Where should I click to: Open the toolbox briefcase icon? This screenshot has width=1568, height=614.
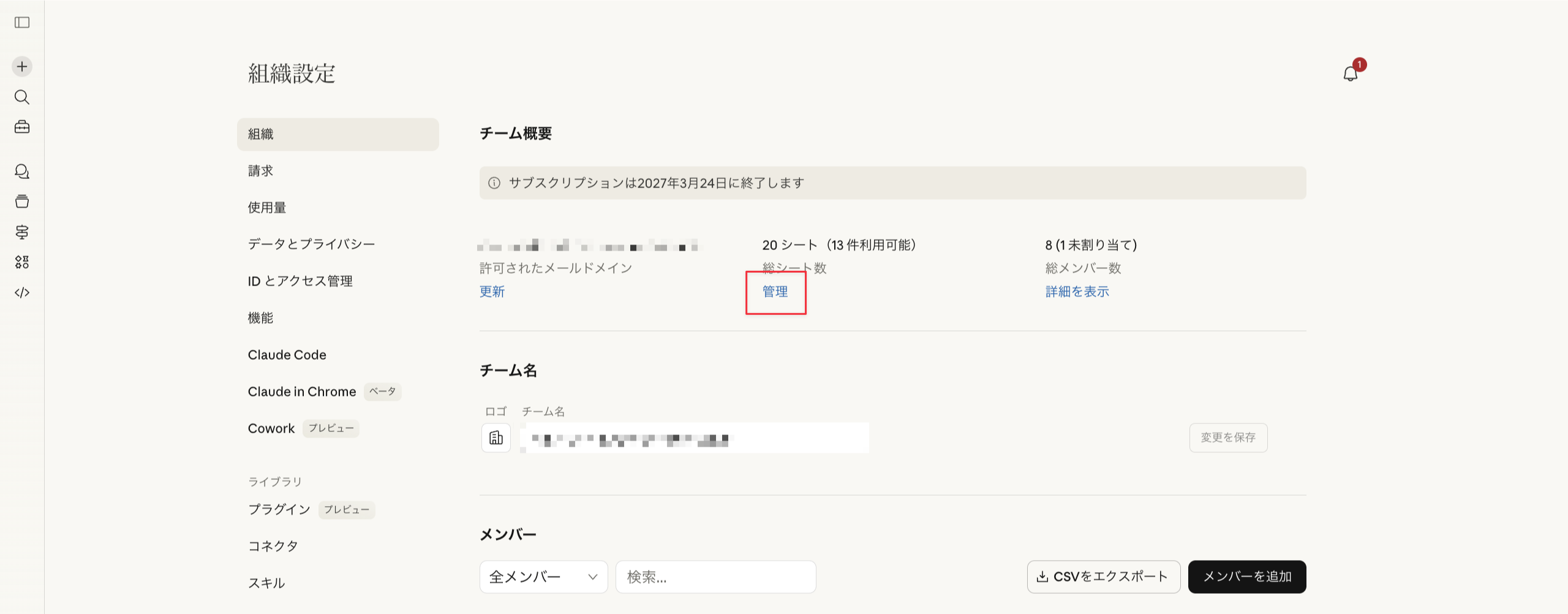click(22, 127)
